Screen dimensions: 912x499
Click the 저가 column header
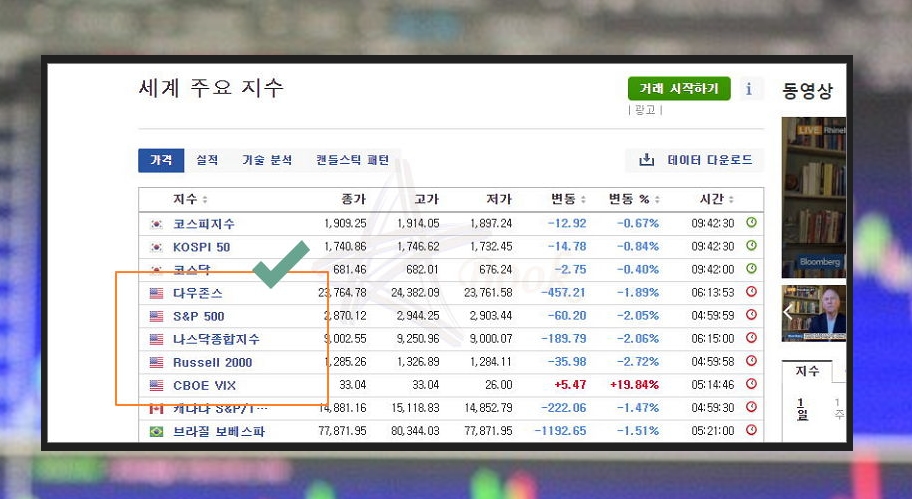pos(499,199)
